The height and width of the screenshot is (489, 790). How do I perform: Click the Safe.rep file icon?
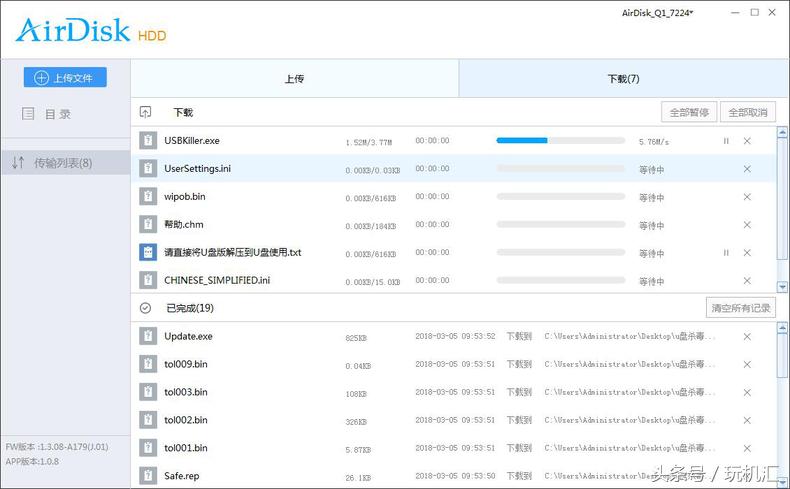tap(148, 475)
